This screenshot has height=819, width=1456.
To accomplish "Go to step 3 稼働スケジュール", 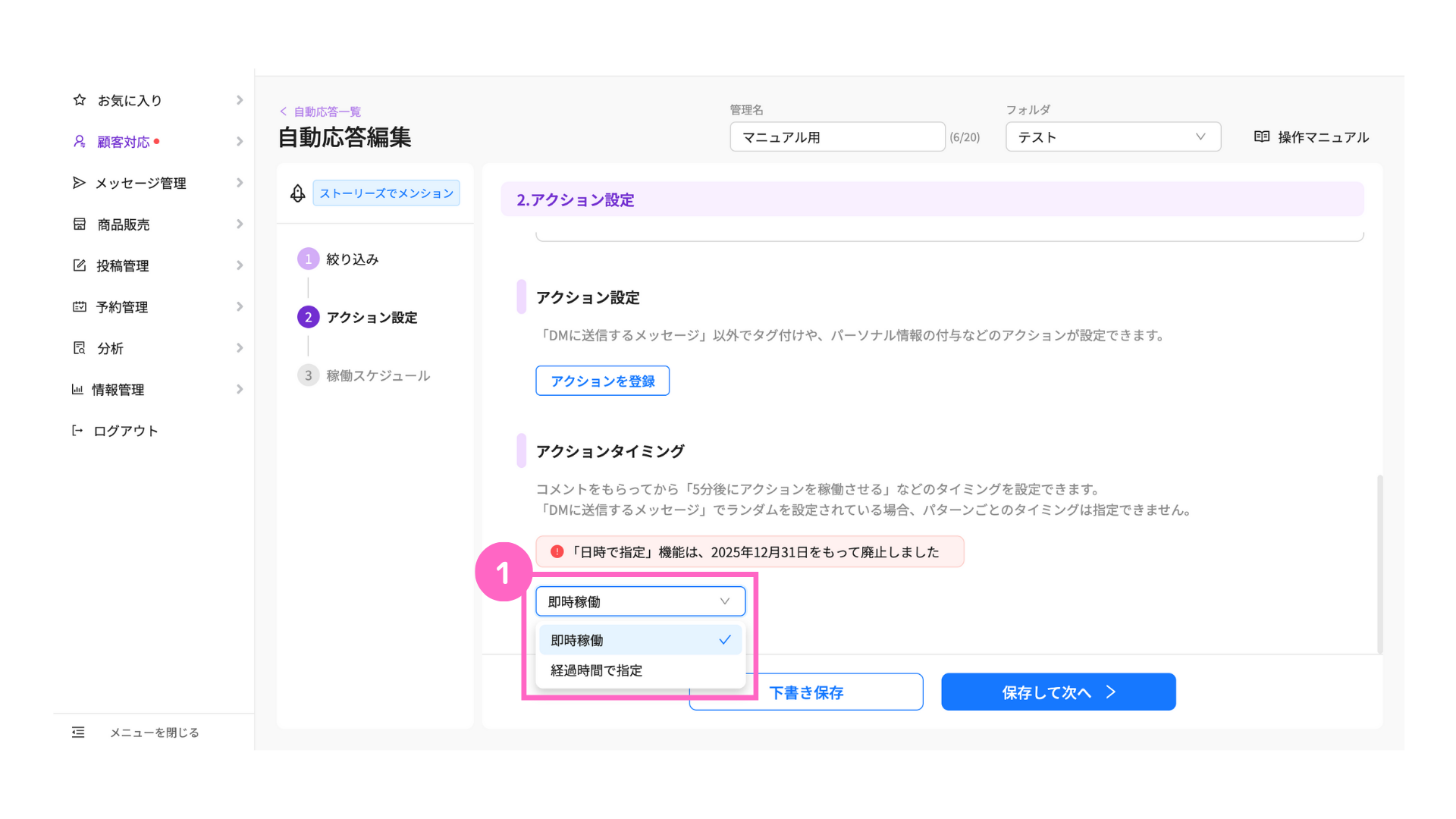I will [x=377, y=375].
